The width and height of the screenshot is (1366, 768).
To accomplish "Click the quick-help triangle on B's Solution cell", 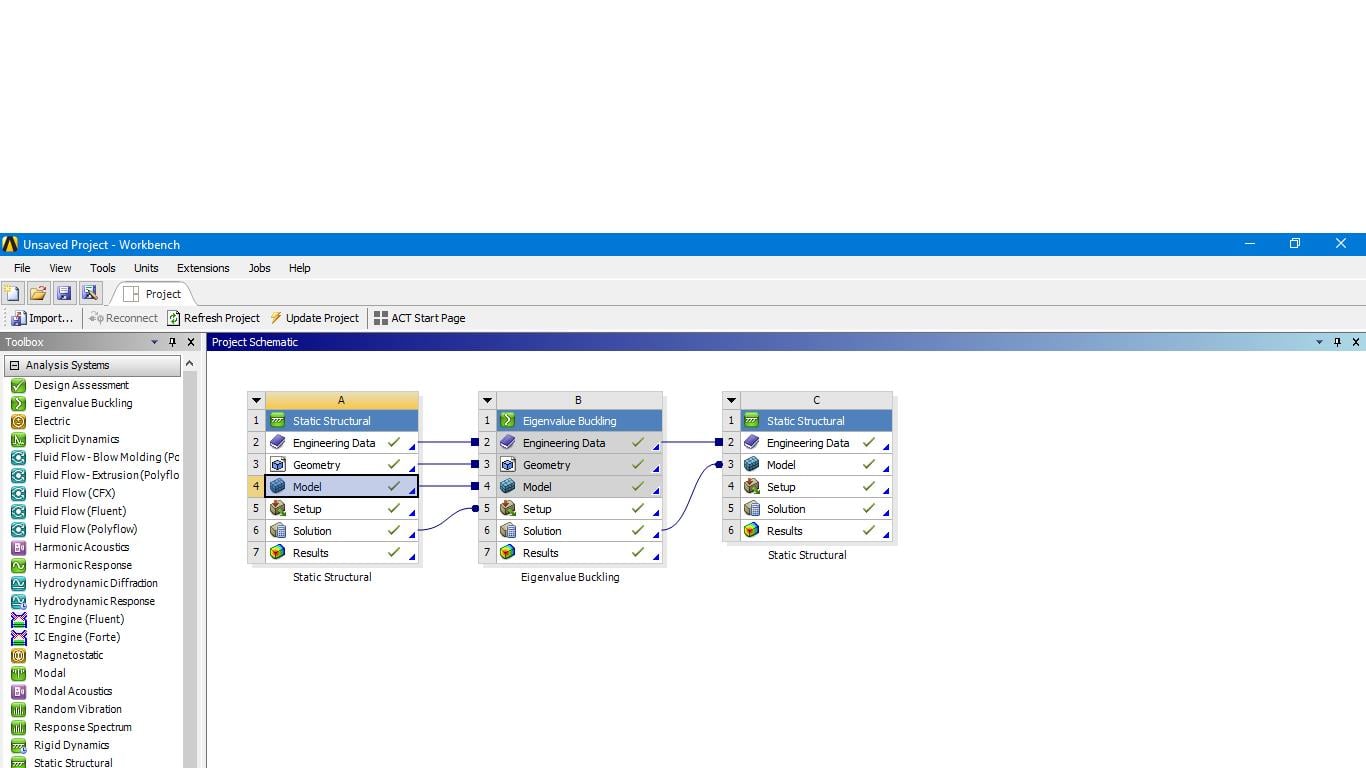I will click(x=656, y=535).
